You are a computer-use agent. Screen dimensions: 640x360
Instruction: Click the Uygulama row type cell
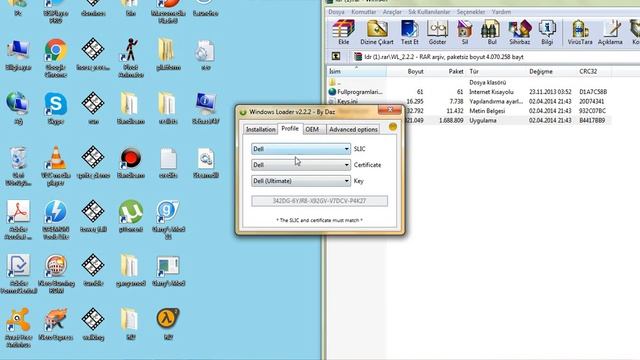[x=483, y=120]
